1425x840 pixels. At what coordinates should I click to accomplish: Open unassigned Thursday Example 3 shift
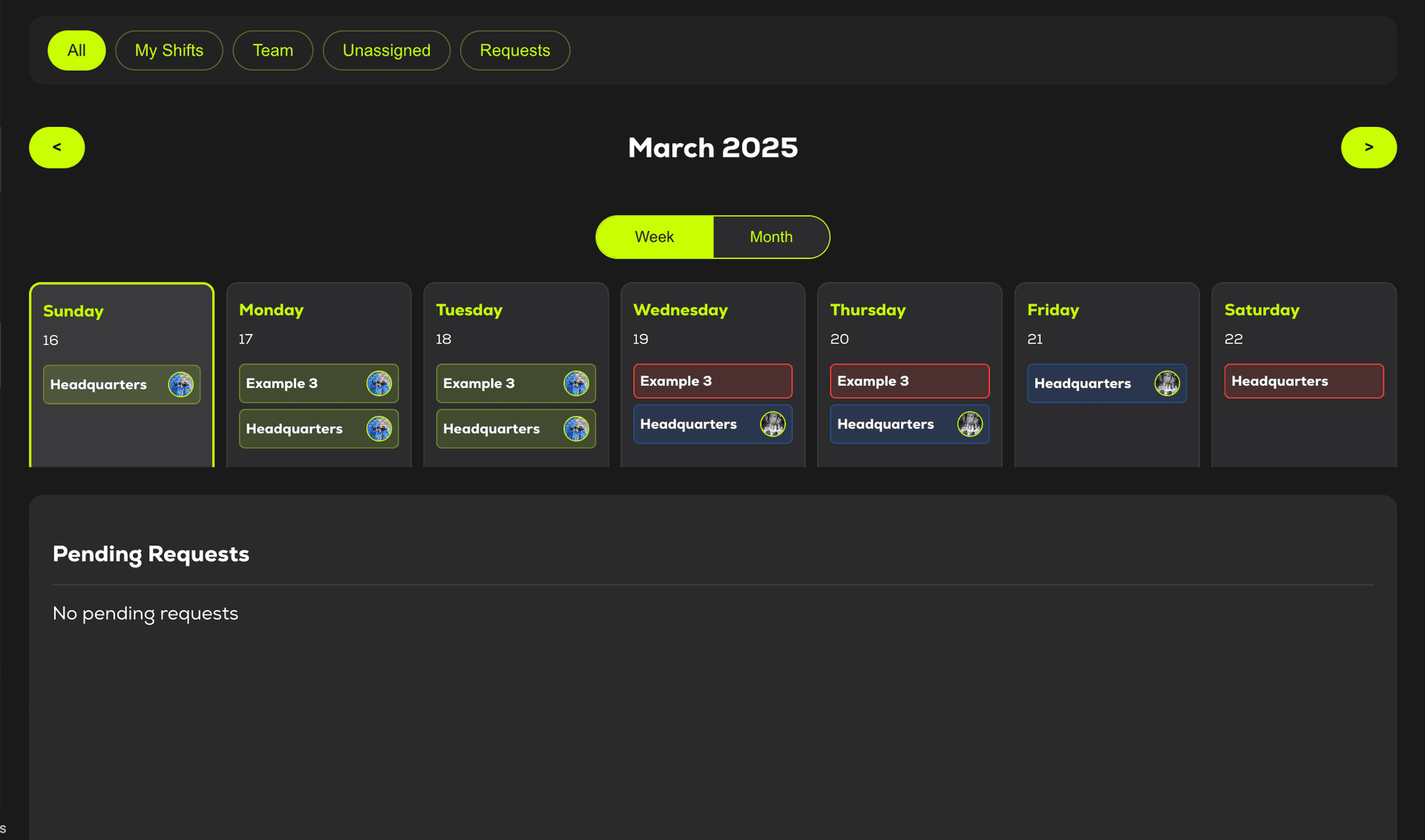click(909, 381)
